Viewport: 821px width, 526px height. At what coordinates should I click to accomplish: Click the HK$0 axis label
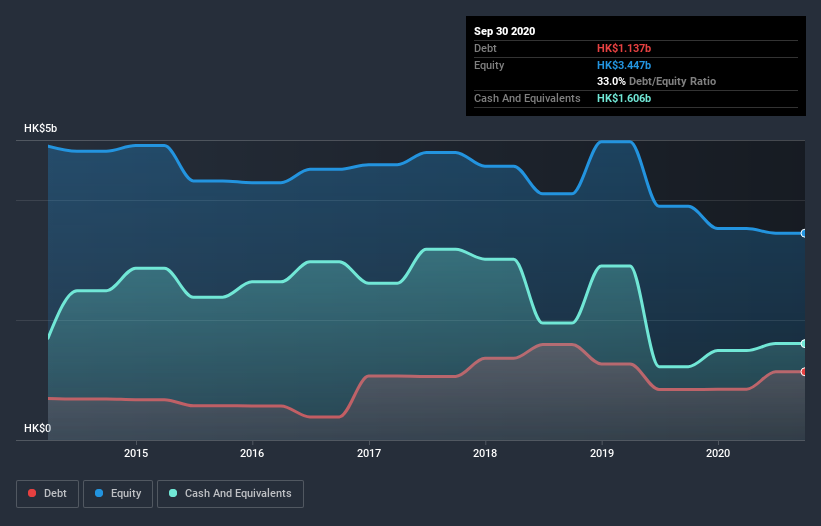(38, 429)
